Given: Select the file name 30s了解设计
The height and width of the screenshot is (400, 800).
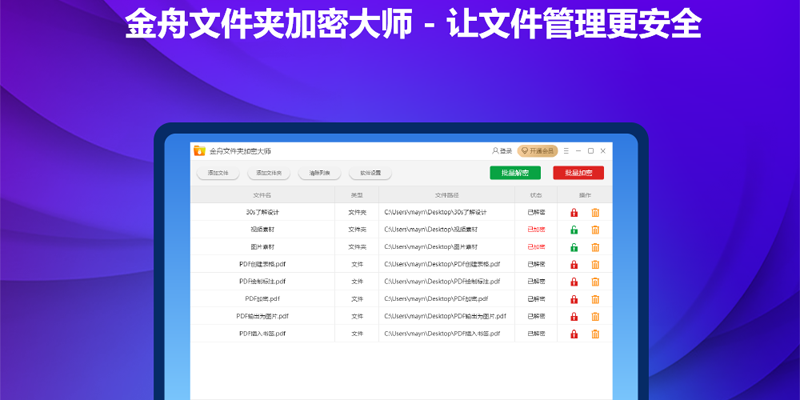Looking at the screenshot, I should (262, 212).
